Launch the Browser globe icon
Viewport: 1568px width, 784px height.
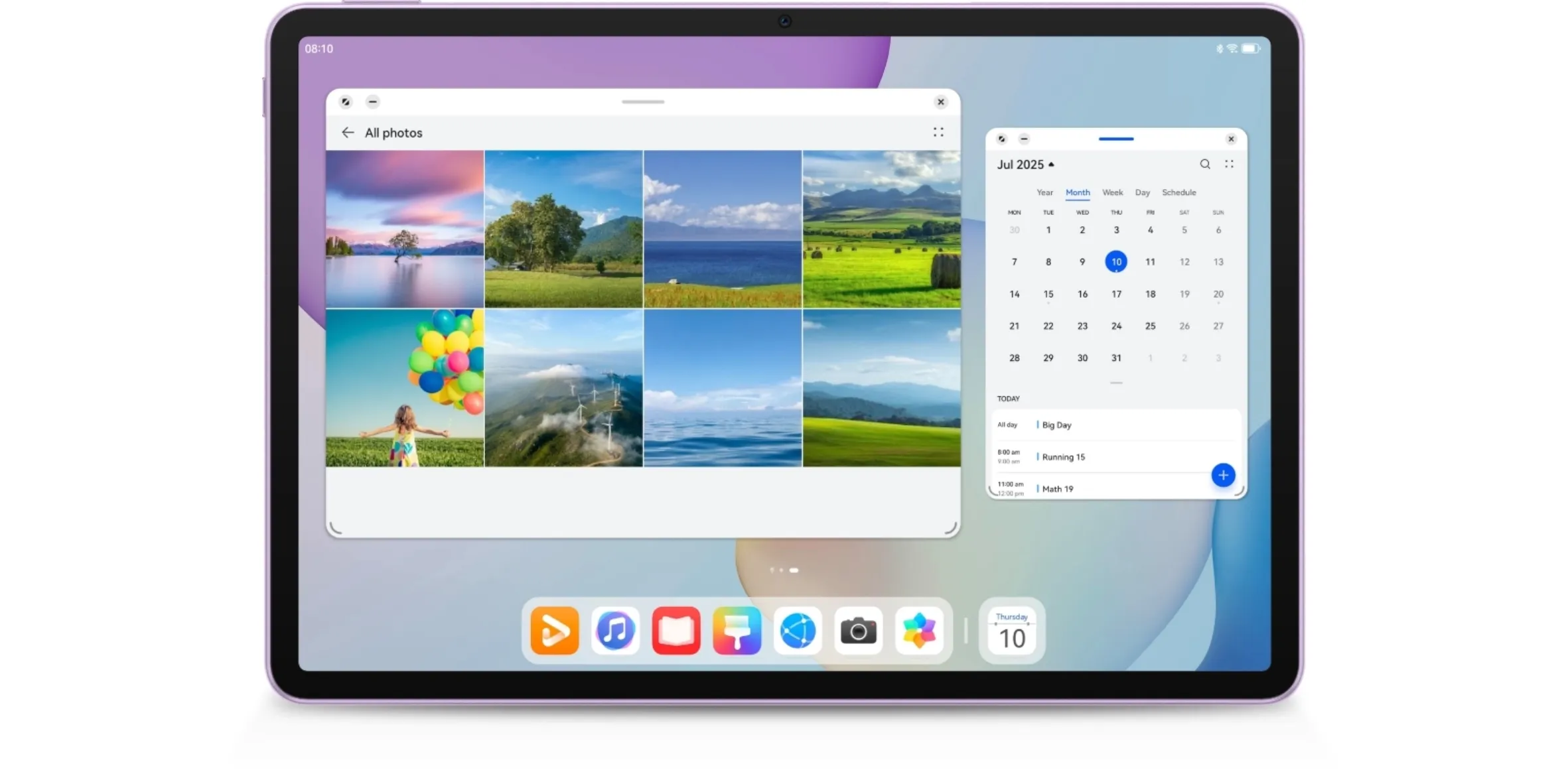(x=797, y=630)
